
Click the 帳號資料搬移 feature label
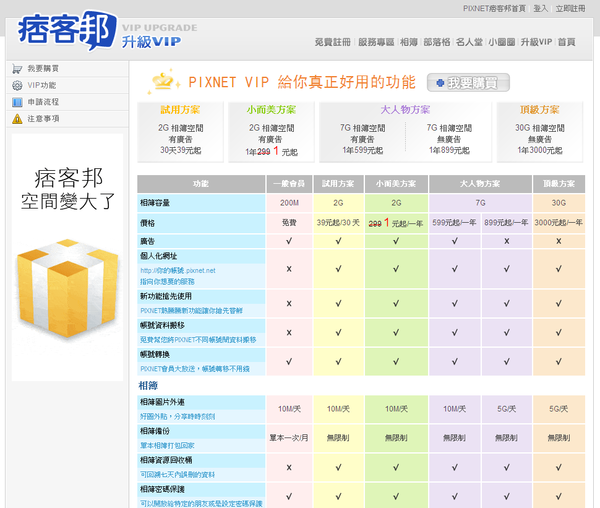pos(162,326)
